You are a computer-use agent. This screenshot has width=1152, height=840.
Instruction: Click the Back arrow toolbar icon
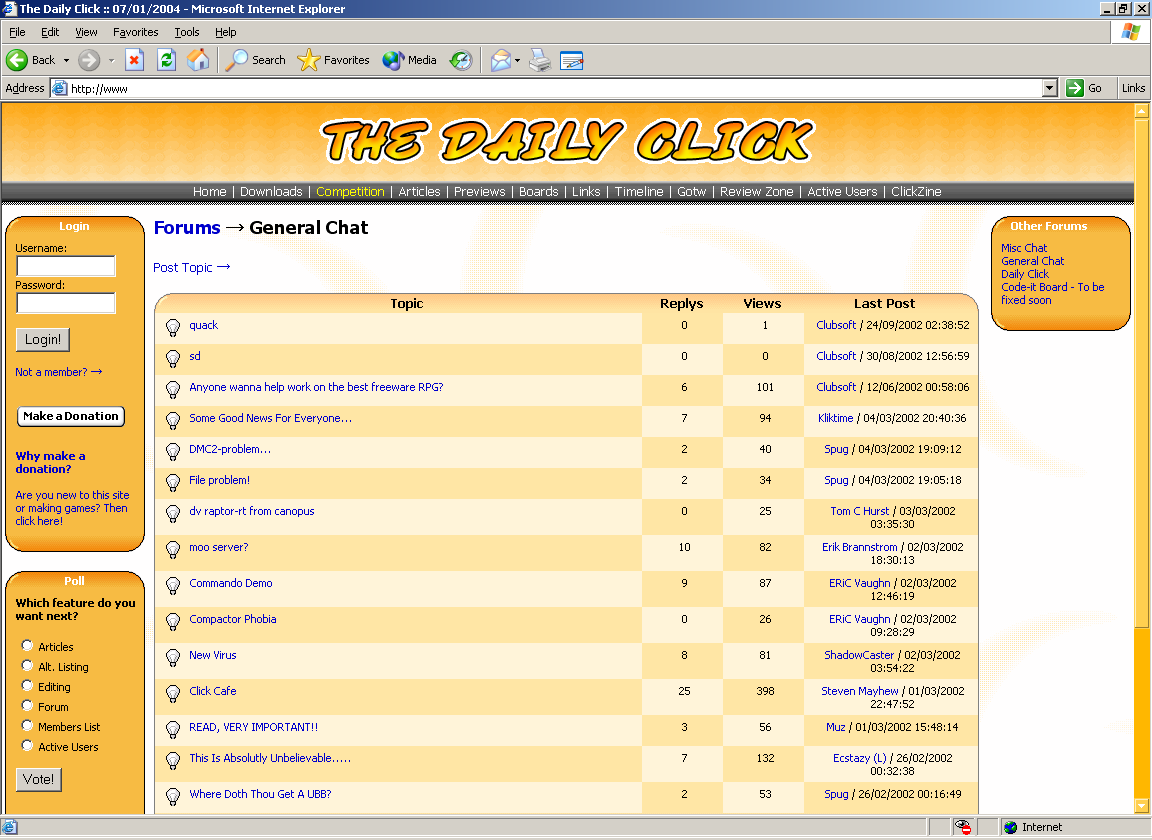(x=17, y=60)
